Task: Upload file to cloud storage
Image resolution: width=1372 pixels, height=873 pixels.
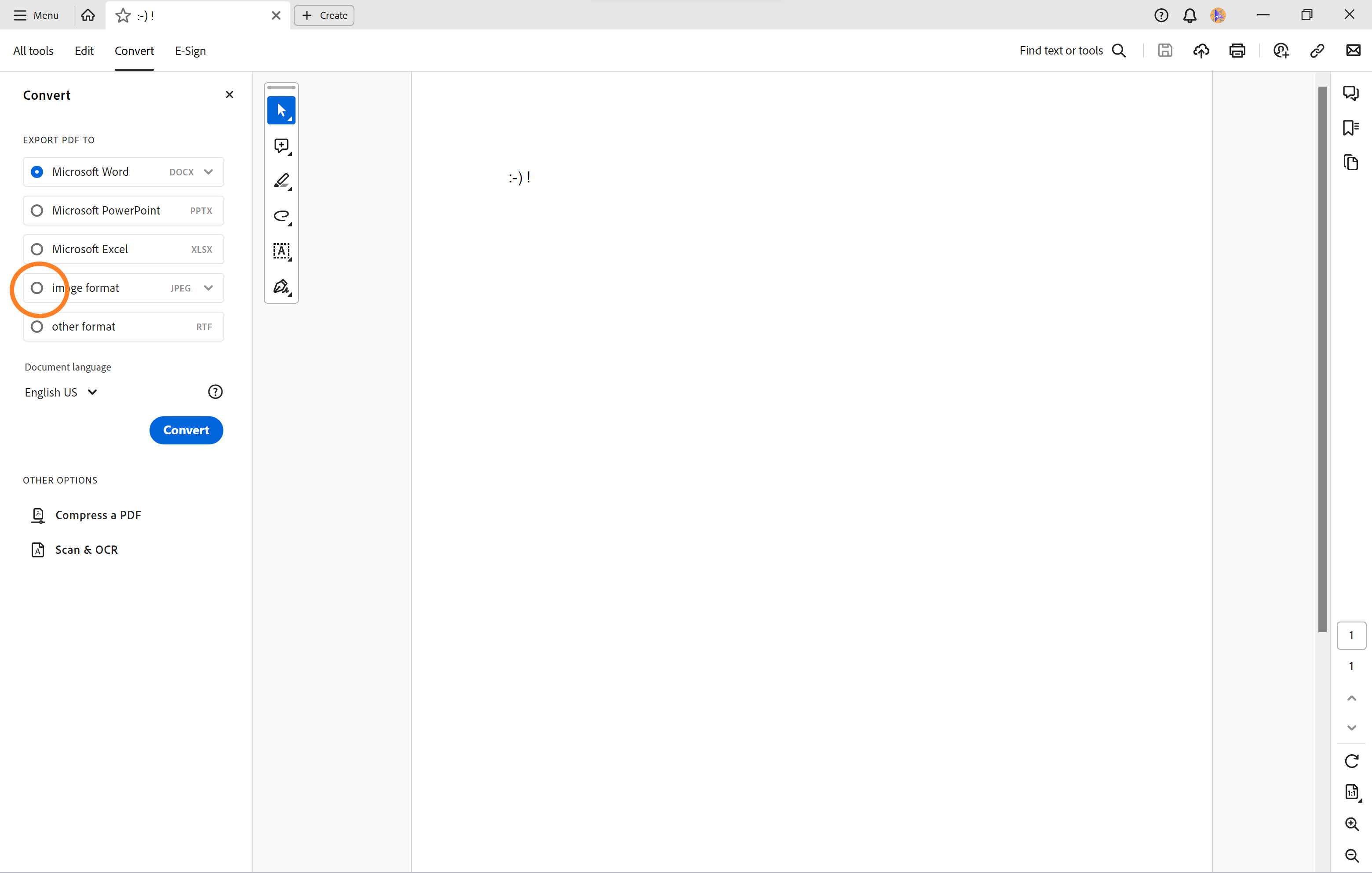Action: tap(1201, 51)
